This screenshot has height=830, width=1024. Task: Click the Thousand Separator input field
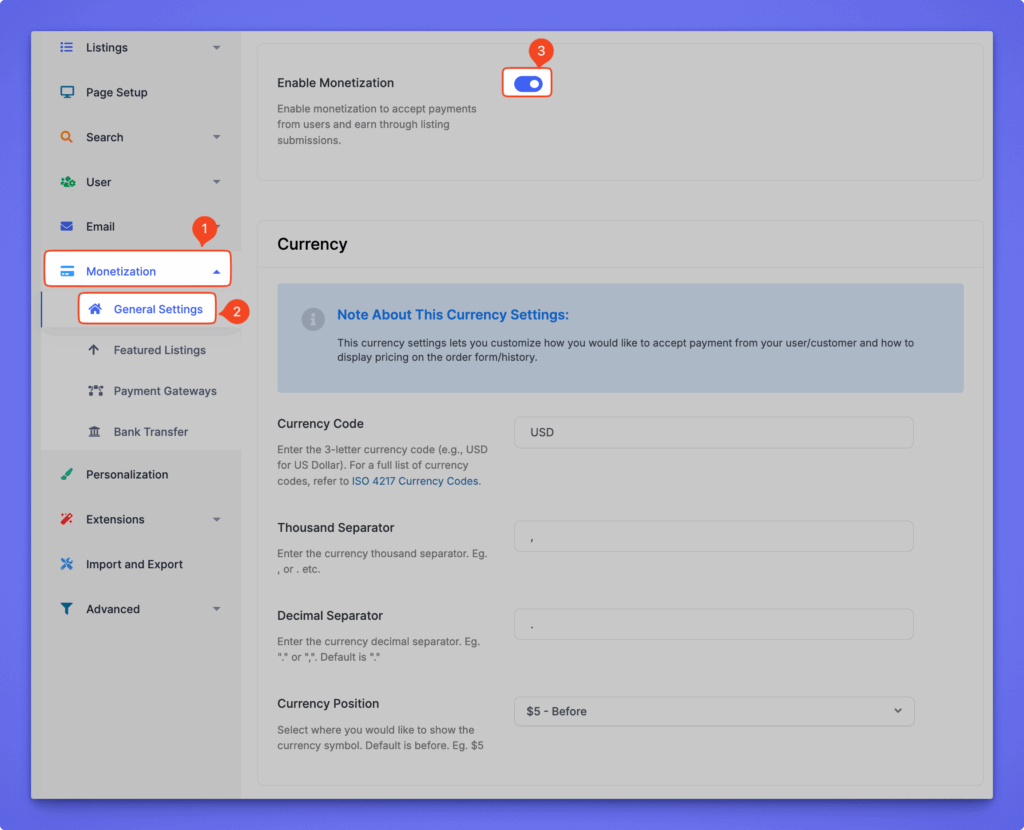coord(713,536)
